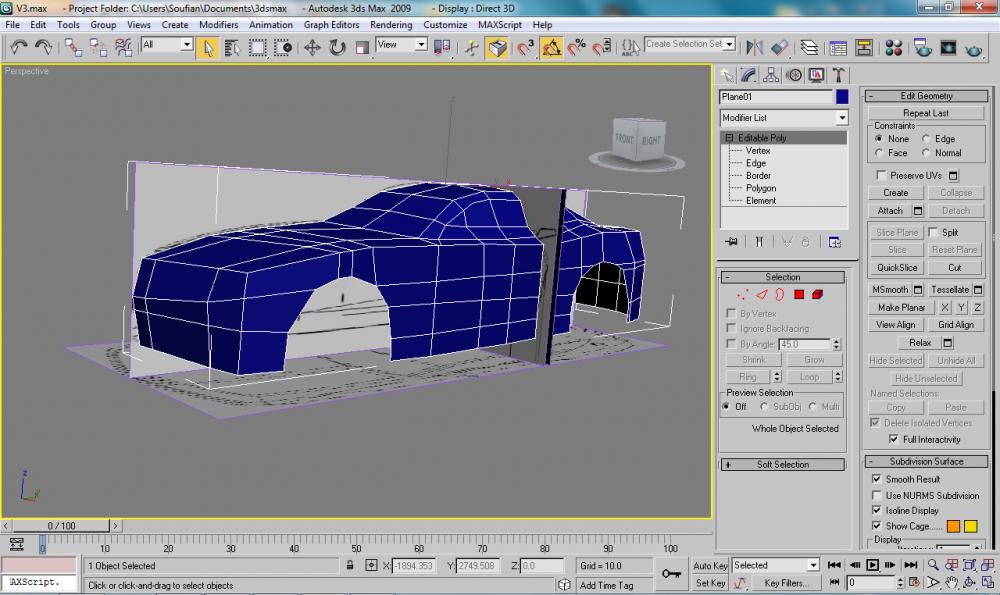Open the Rendering menu
This screenshot has height=595, width=1000.
click(391, 24)
